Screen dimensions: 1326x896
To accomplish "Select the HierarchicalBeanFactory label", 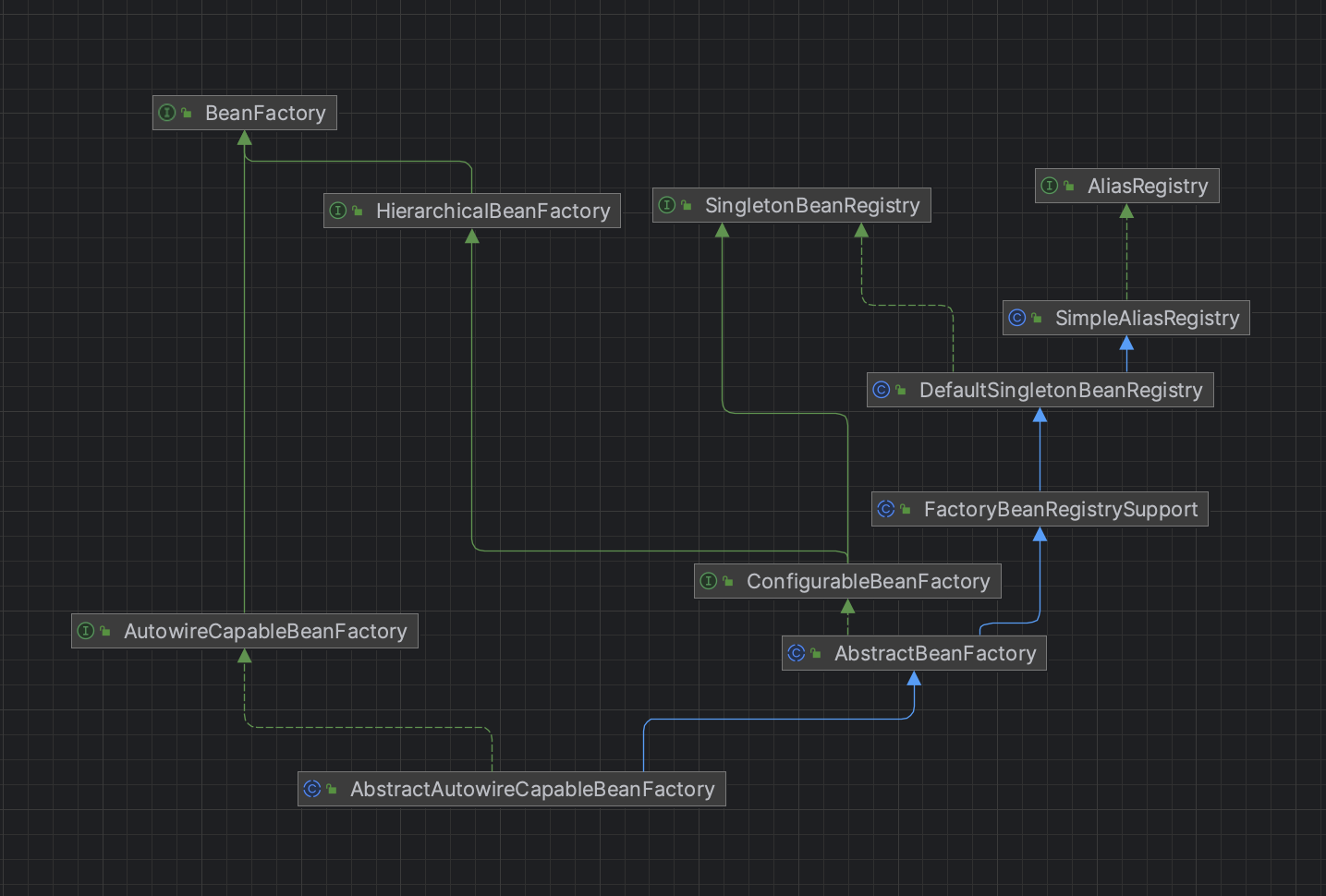I will 493,211.
